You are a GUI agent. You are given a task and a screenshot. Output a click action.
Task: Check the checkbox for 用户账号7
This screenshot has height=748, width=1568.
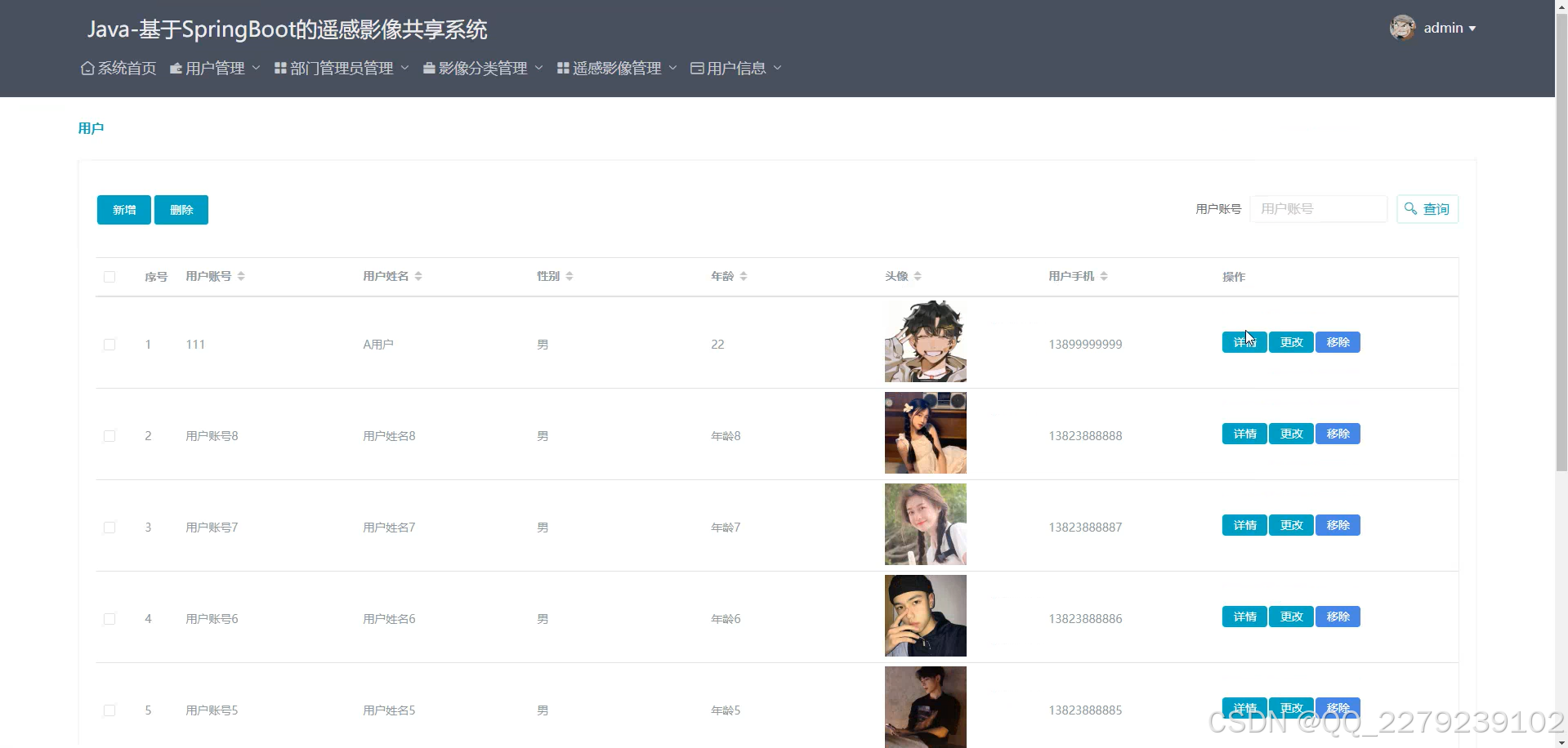tap(109, 527)
